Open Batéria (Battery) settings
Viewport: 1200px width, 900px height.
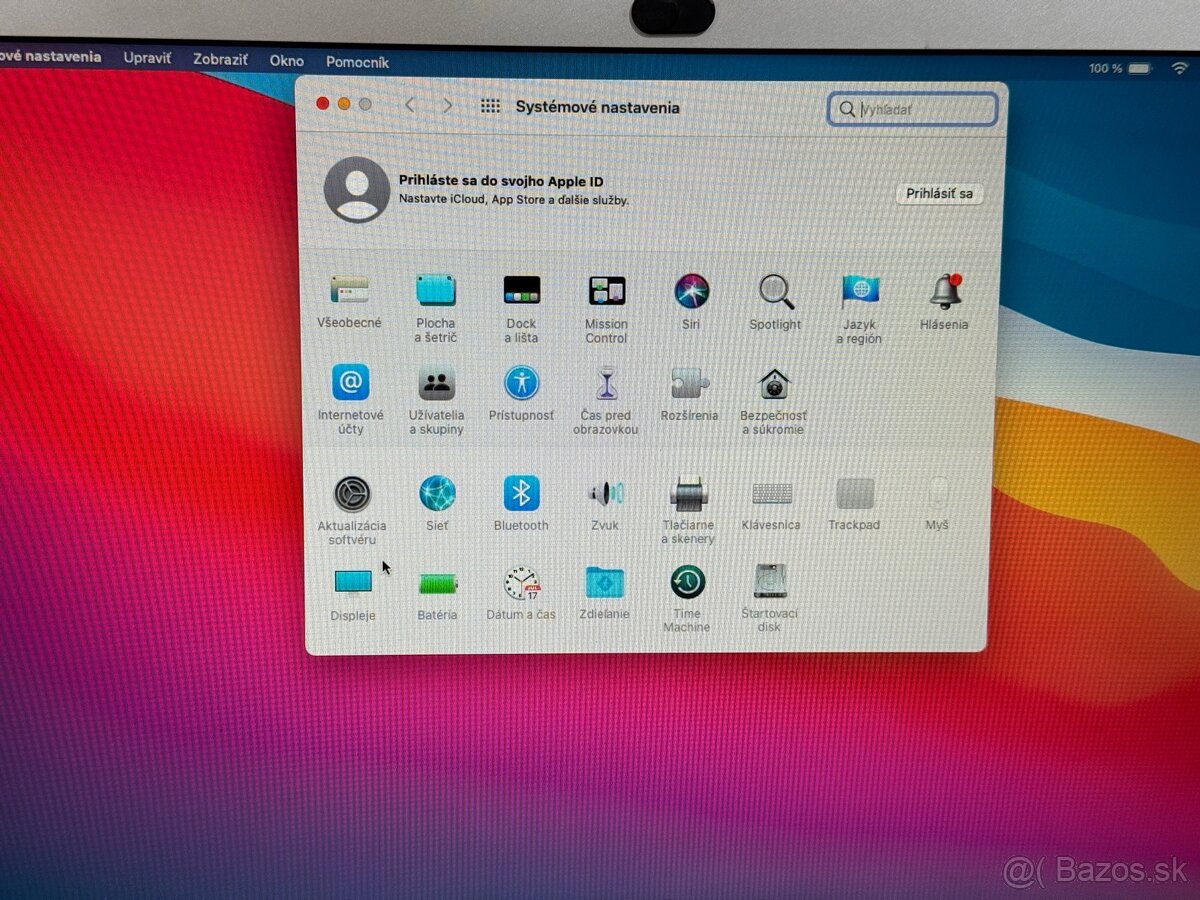(437, 582)
